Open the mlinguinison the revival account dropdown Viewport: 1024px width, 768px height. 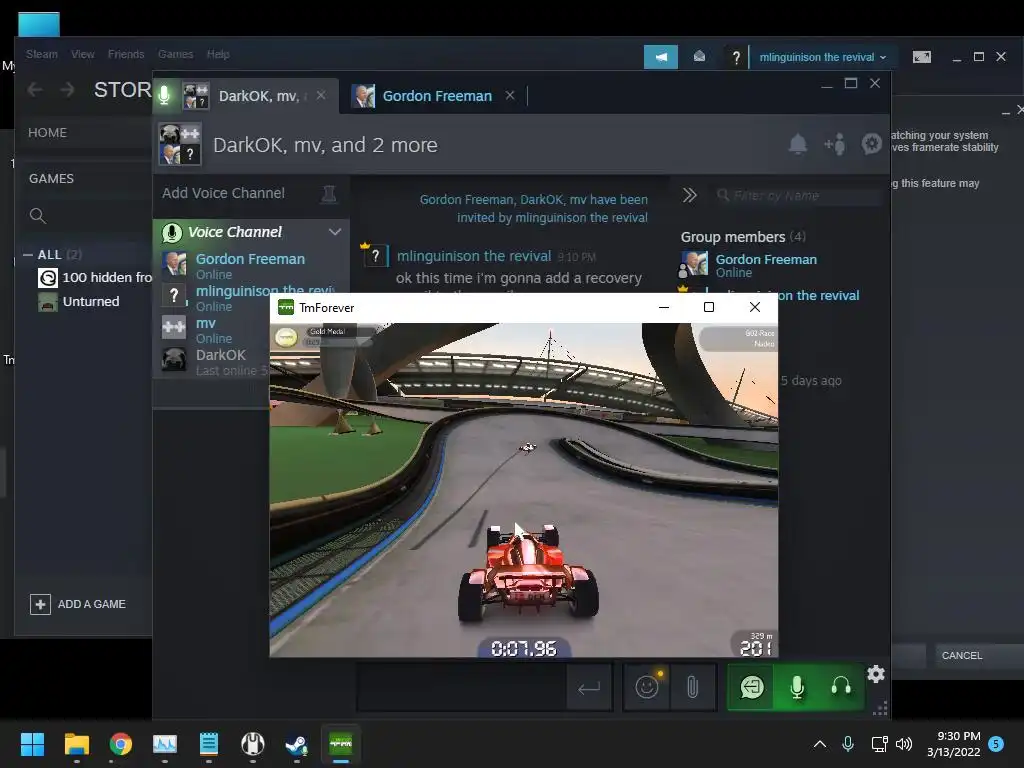pyautogui.click(x=822, y=57)
